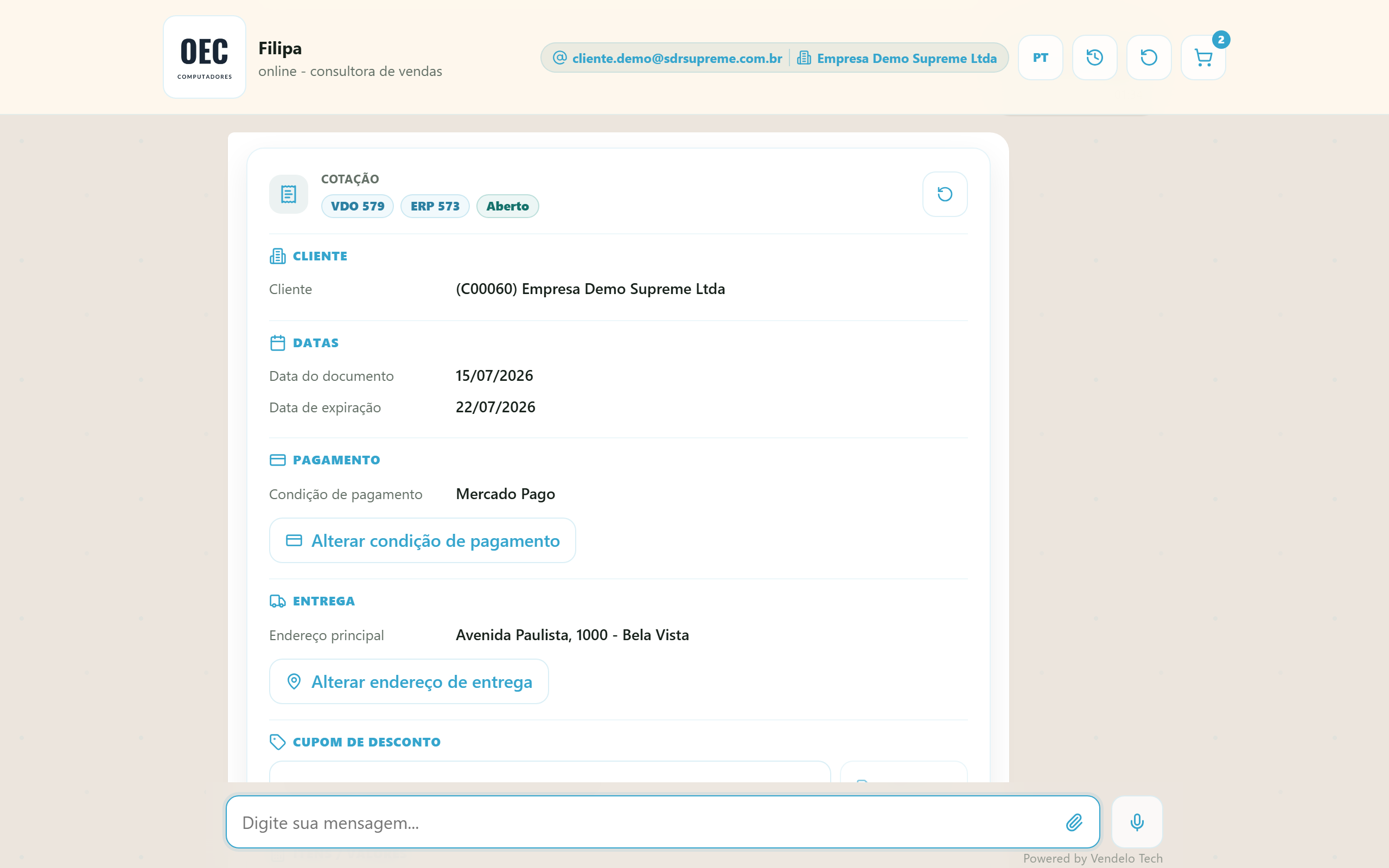Click the Entrega truck icon
Screen dimensions: 1389x868
278,601
